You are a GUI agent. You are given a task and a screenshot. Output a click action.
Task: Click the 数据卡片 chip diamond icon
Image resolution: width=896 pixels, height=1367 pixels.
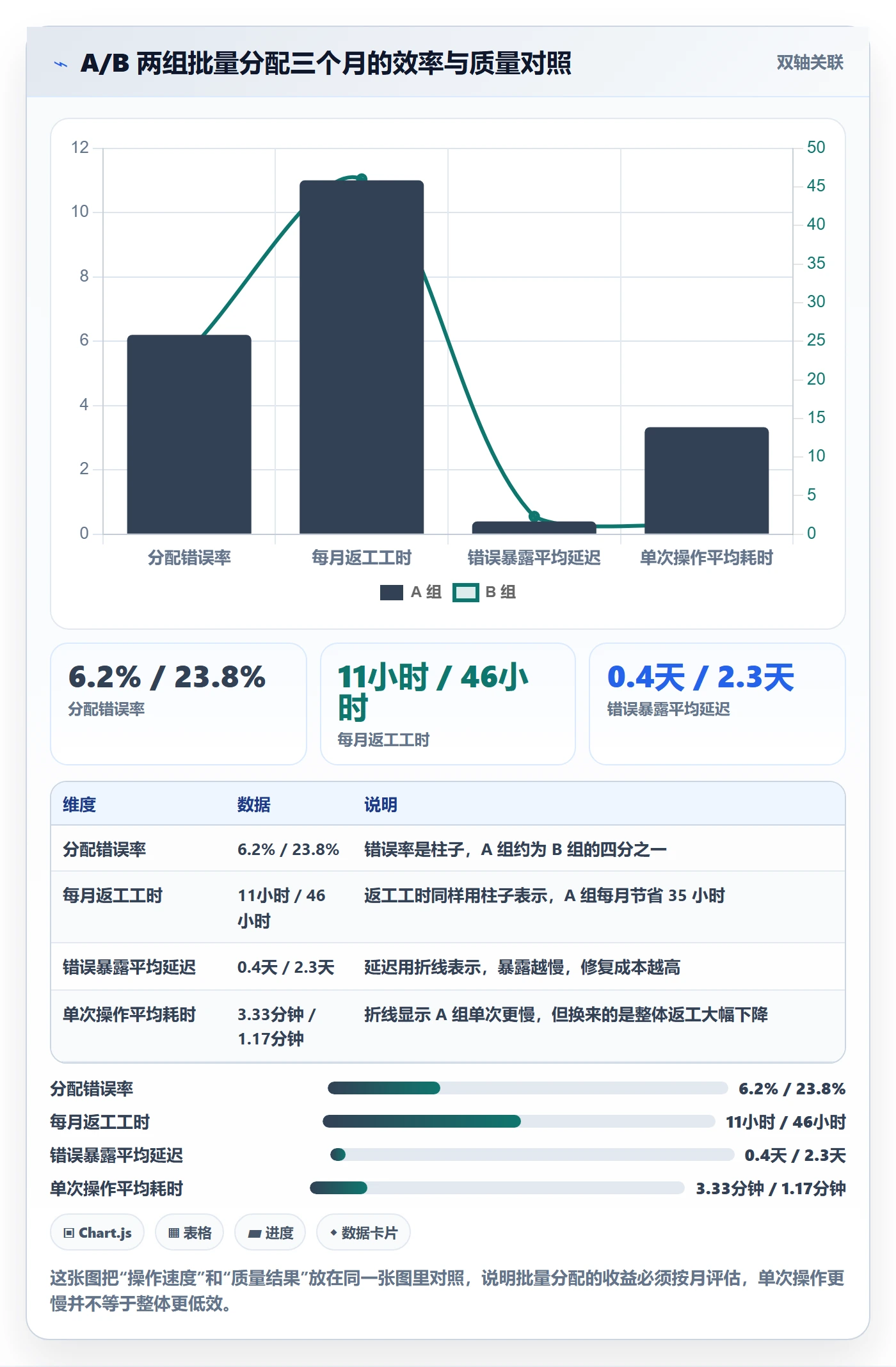pyautogui.click(x=333, y=1233)
